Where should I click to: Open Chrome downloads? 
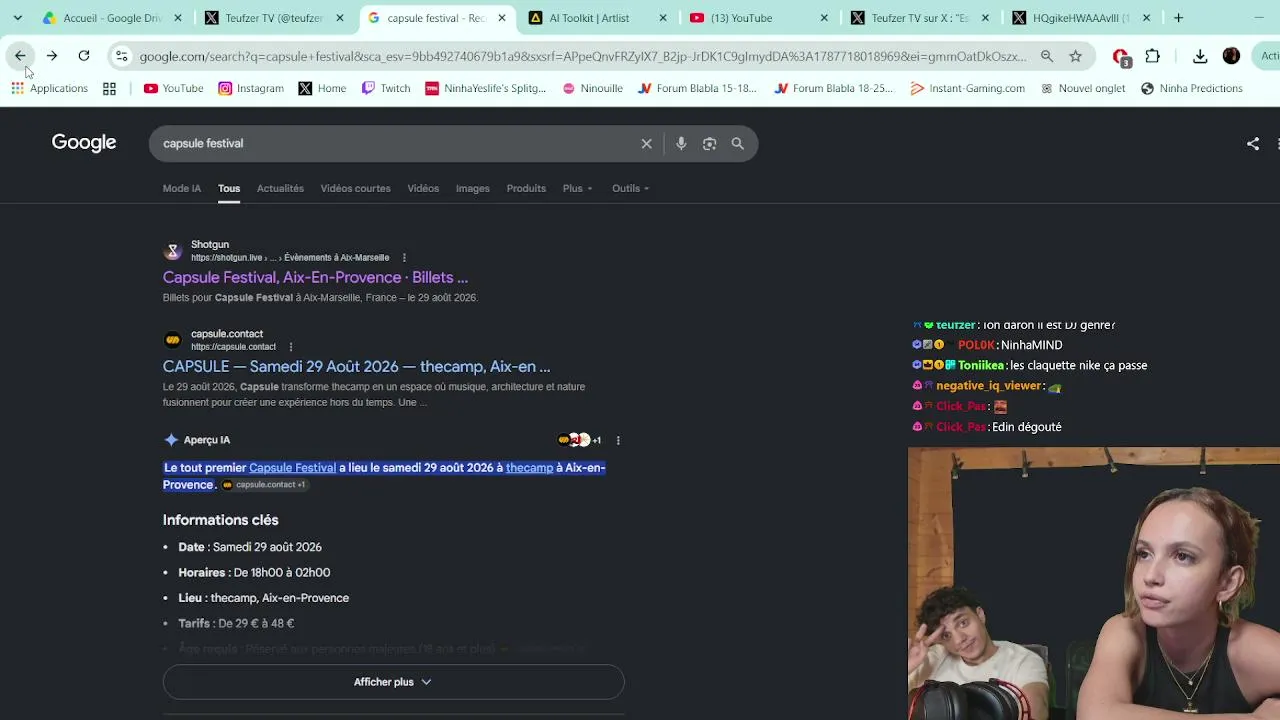pyautogui.click(x=1200, y=56)
